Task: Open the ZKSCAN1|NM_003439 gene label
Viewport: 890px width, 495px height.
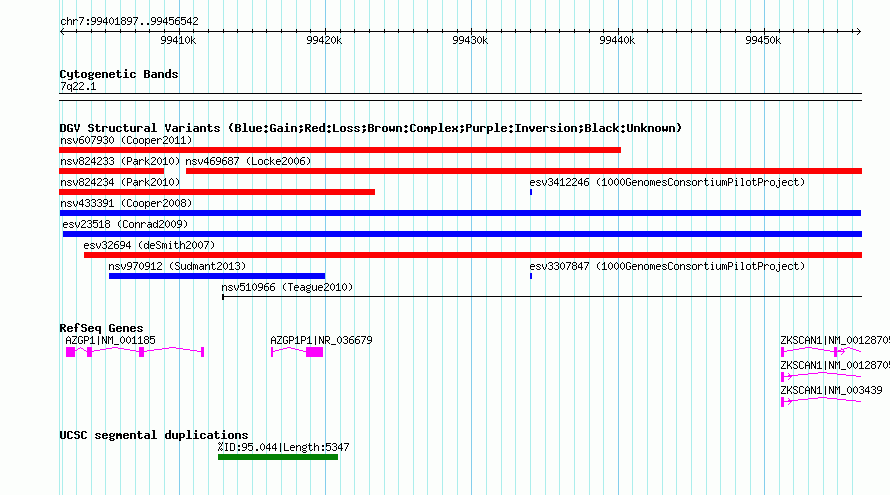Action: 832,390
